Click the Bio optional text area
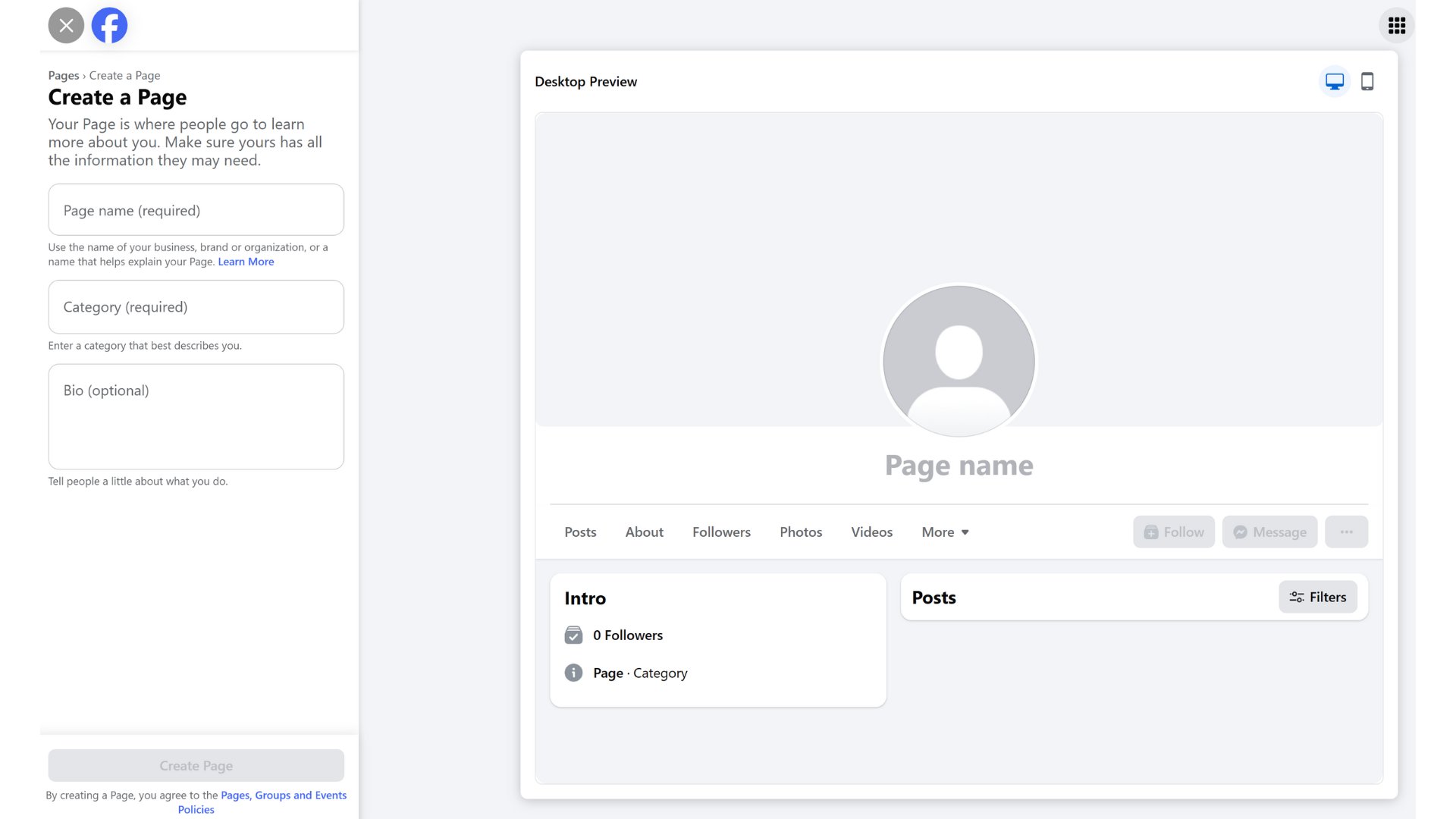1456x819 pixels. 196,416
